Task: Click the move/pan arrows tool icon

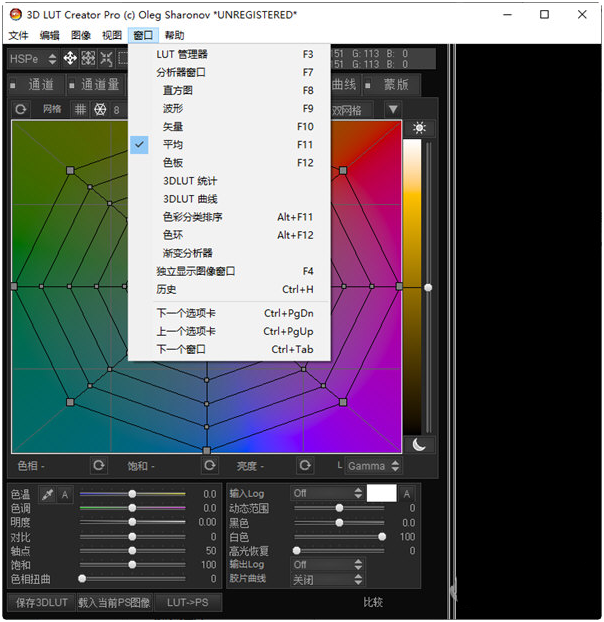Action: point(70,59)
